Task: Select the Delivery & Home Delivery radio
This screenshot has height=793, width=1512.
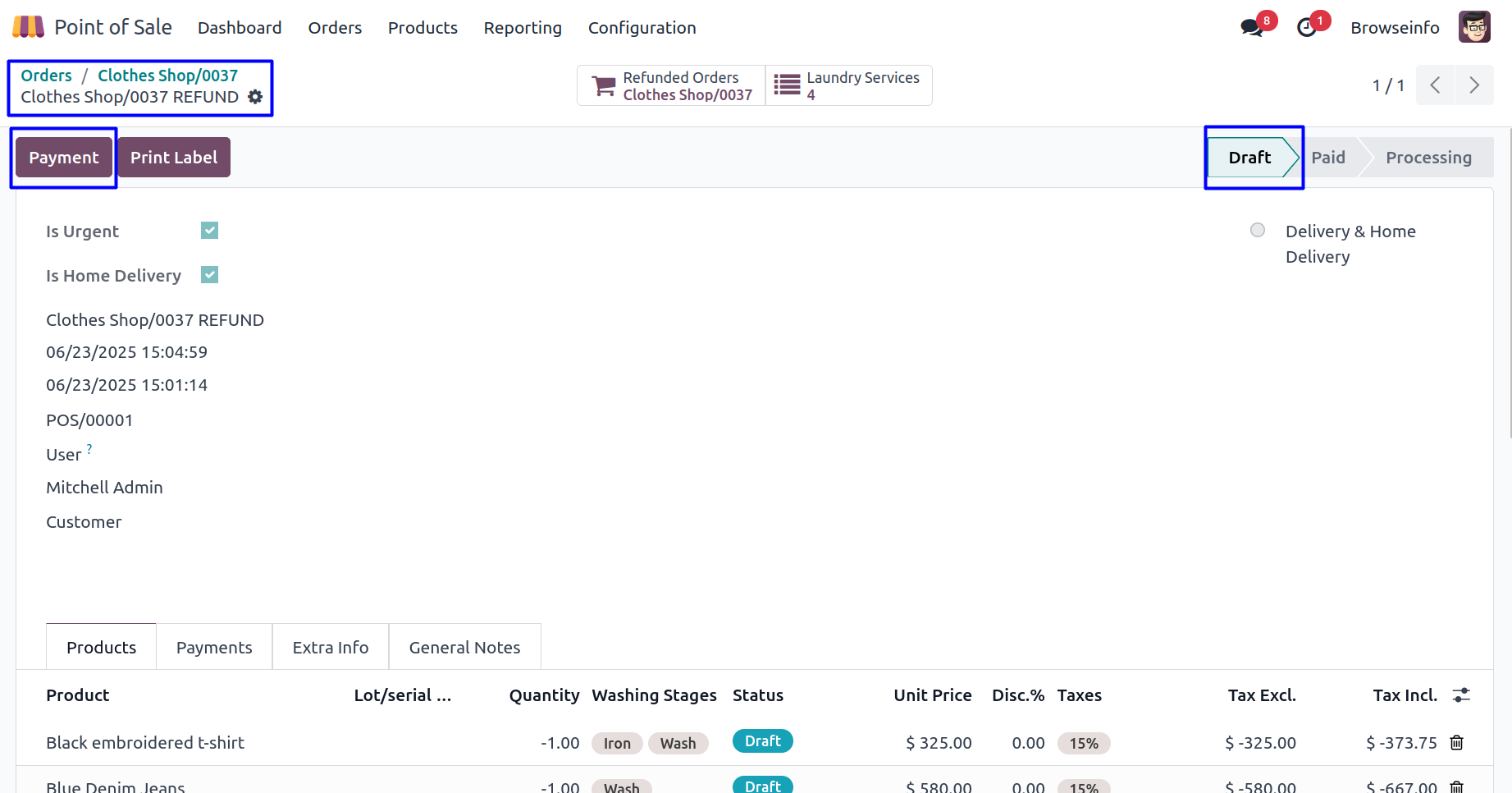Action: click(1257, 230)
